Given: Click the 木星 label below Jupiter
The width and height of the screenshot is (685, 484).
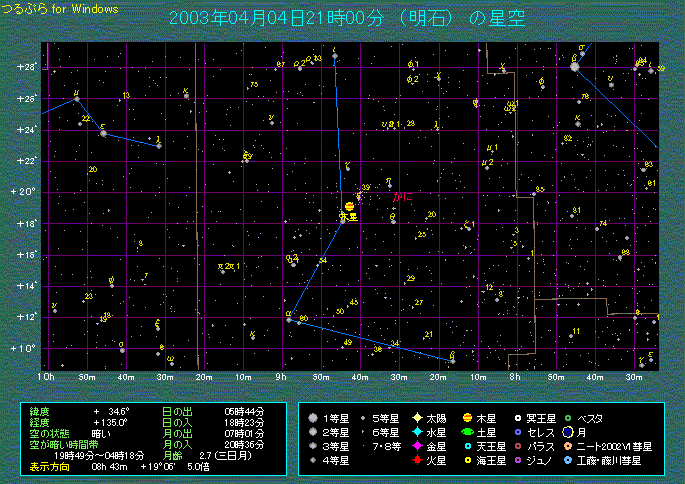Looking at the screenshot, I should coord(348,216).
